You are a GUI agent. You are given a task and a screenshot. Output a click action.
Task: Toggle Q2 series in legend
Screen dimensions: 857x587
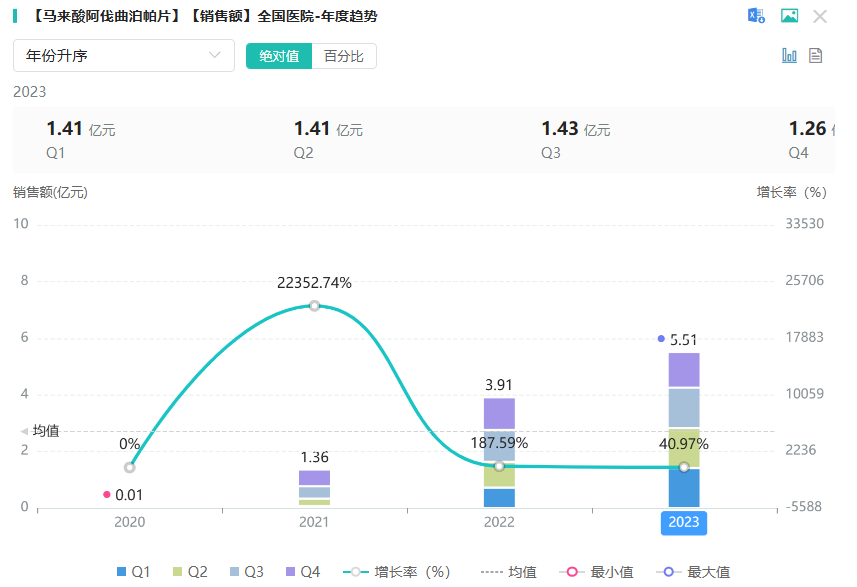[x=190, y=572]
